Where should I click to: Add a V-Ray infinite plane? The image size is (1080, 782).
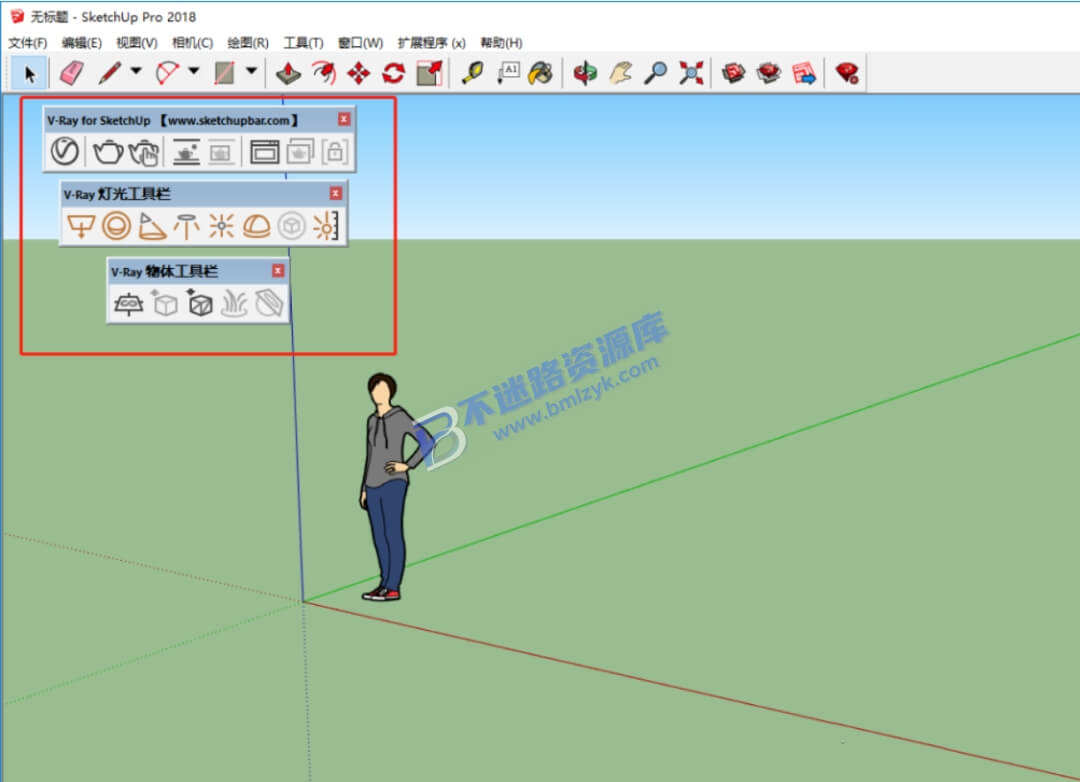pos(129,304)
